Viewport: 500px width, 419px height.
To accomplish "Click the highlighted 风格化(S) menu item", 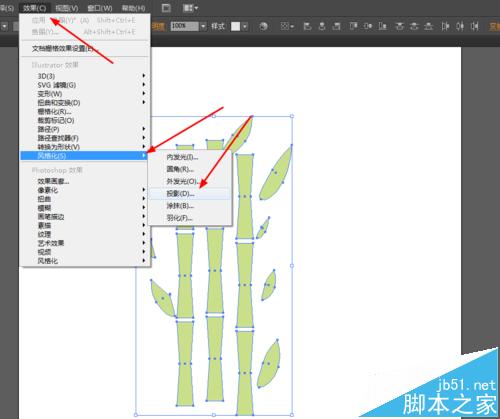I will pyautogui.click(x=84, y=156).
